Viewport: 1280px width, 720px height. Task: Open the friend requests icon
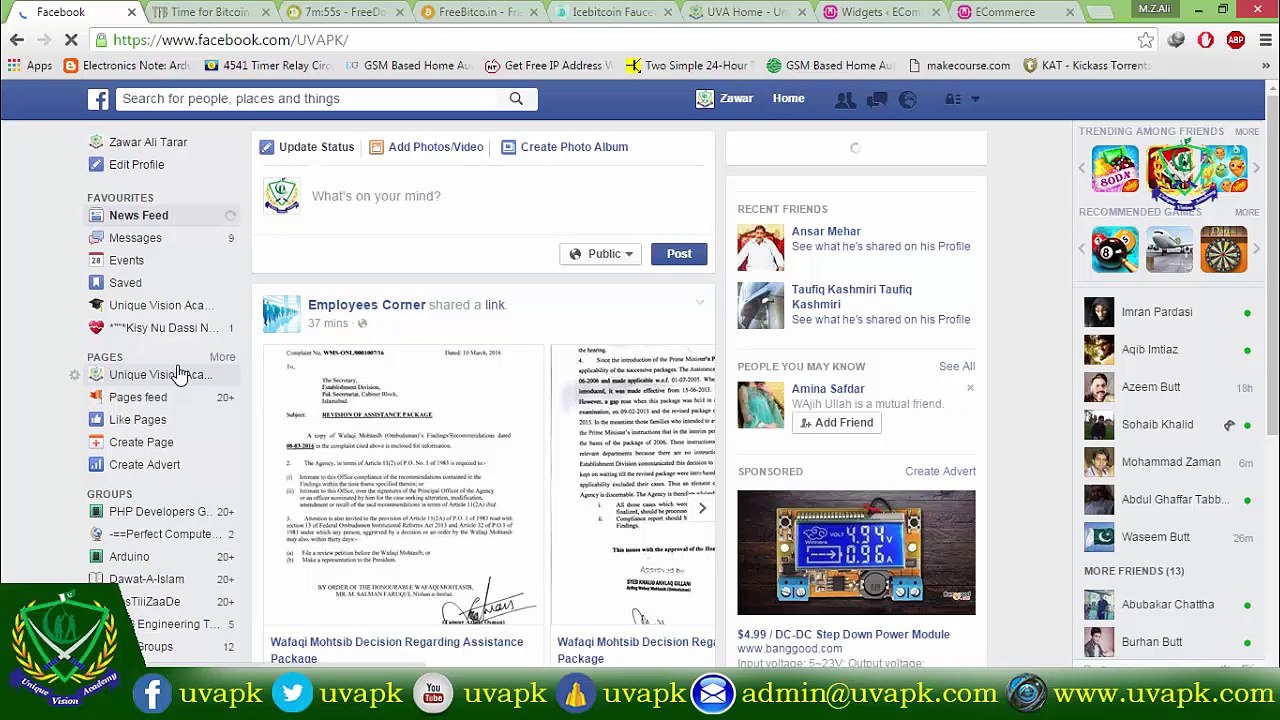(x=846, y=99)
